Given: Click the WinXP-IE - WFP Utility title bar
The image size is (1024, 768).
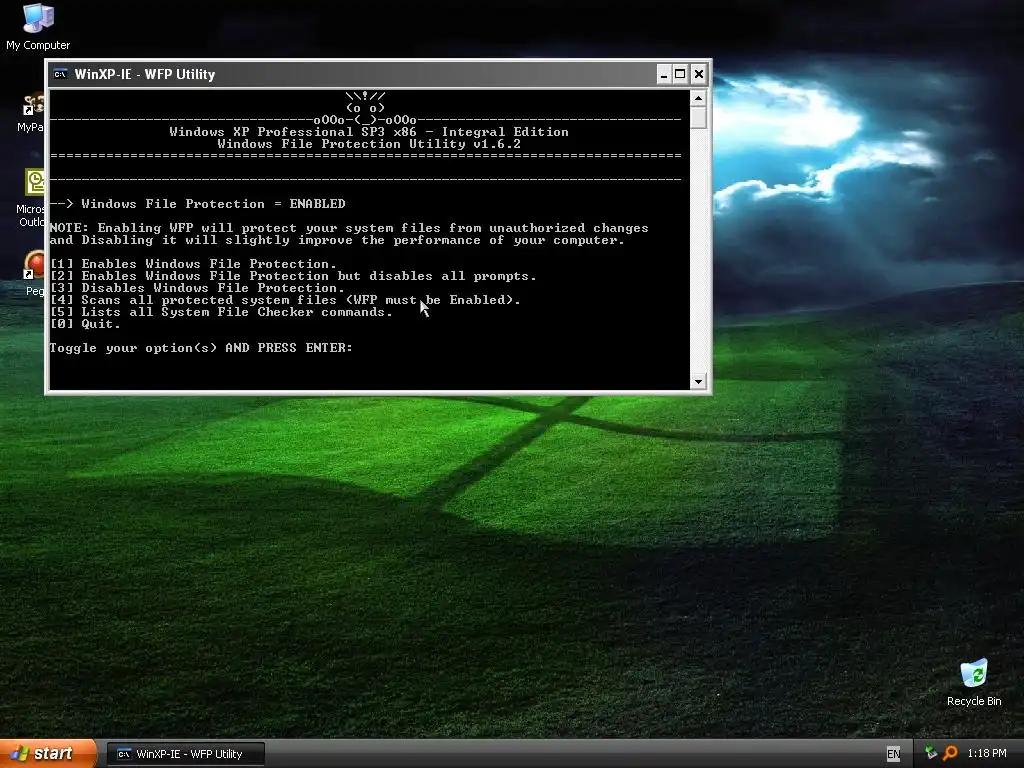Looking at the screenshot, I should click(353, 74).
